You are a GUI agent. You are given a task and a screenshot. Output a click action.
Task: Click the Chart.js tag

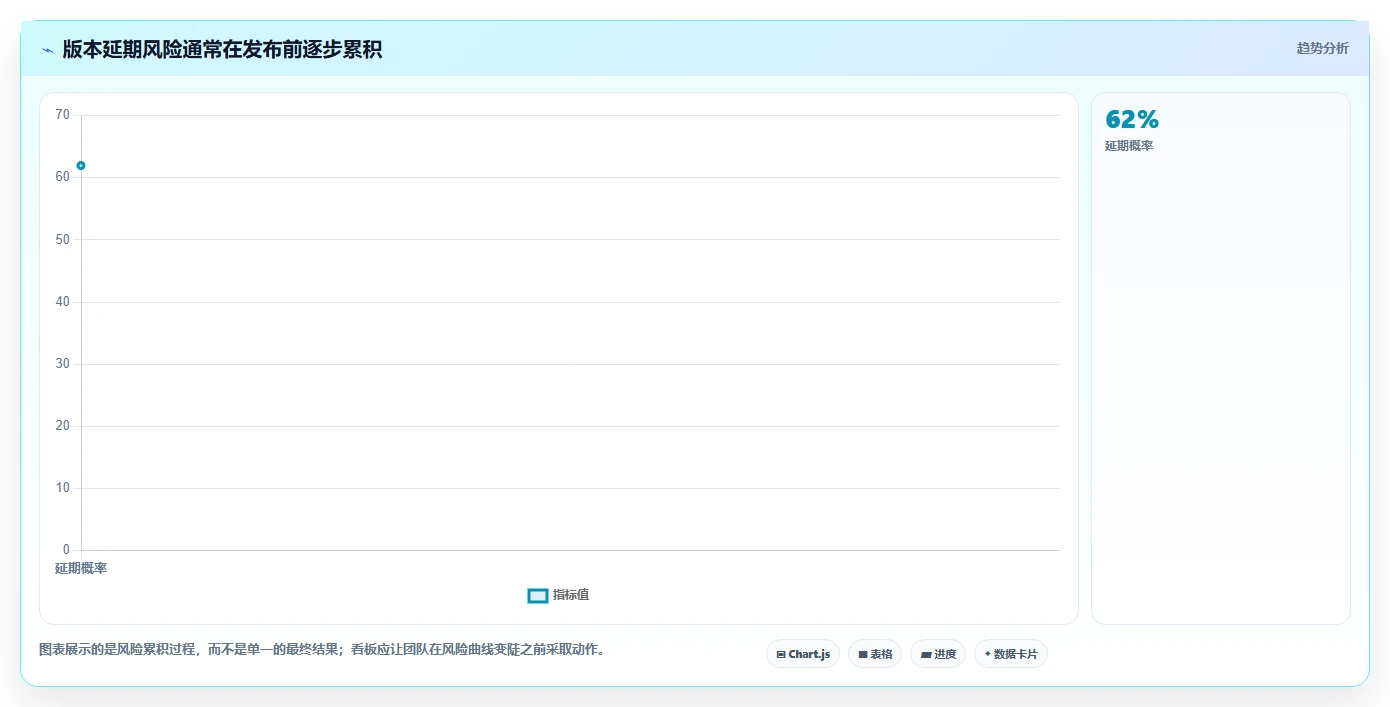pyautogui.click(x=803, y=654)
